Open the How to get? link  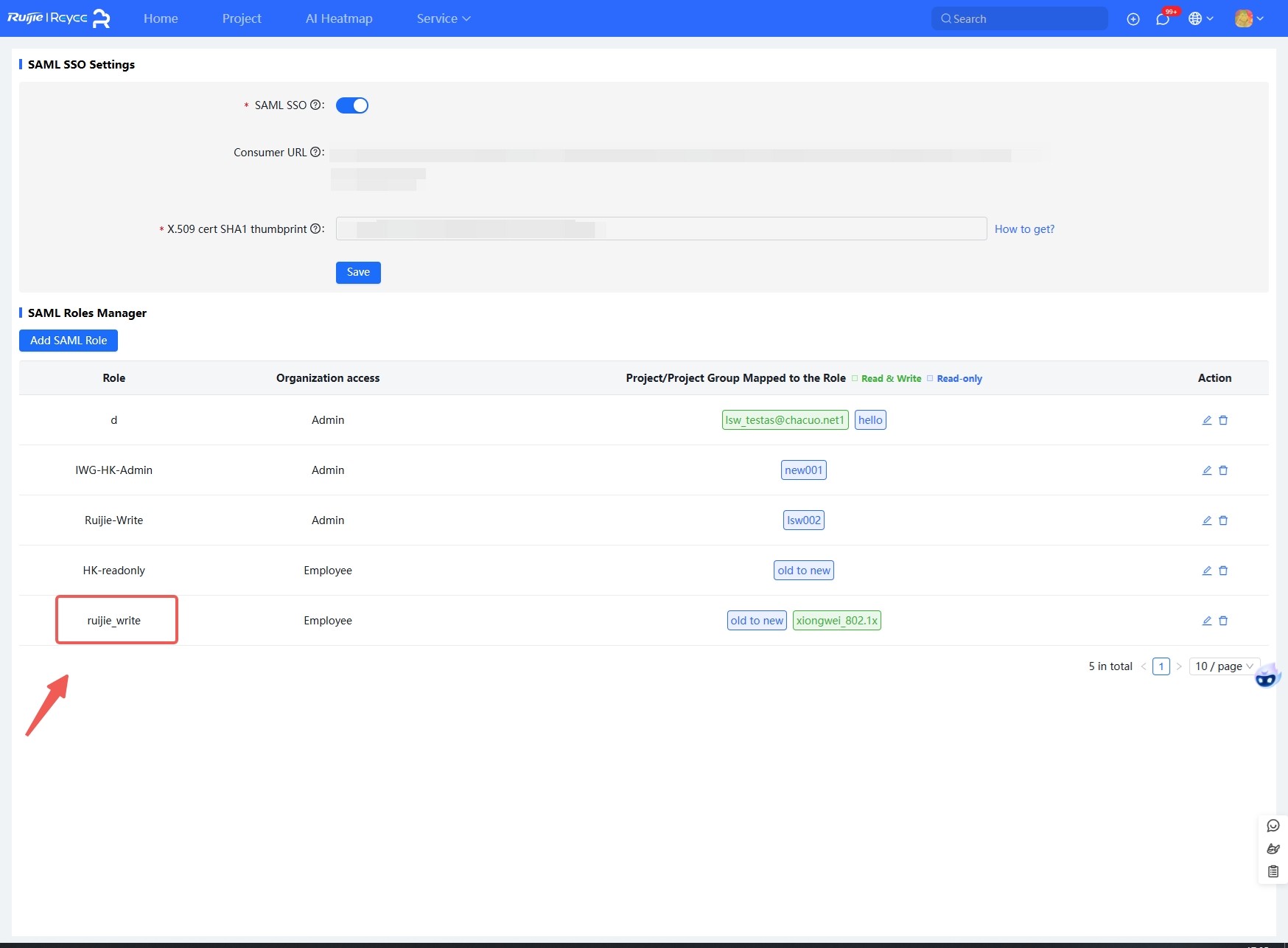coord(1024,229)
